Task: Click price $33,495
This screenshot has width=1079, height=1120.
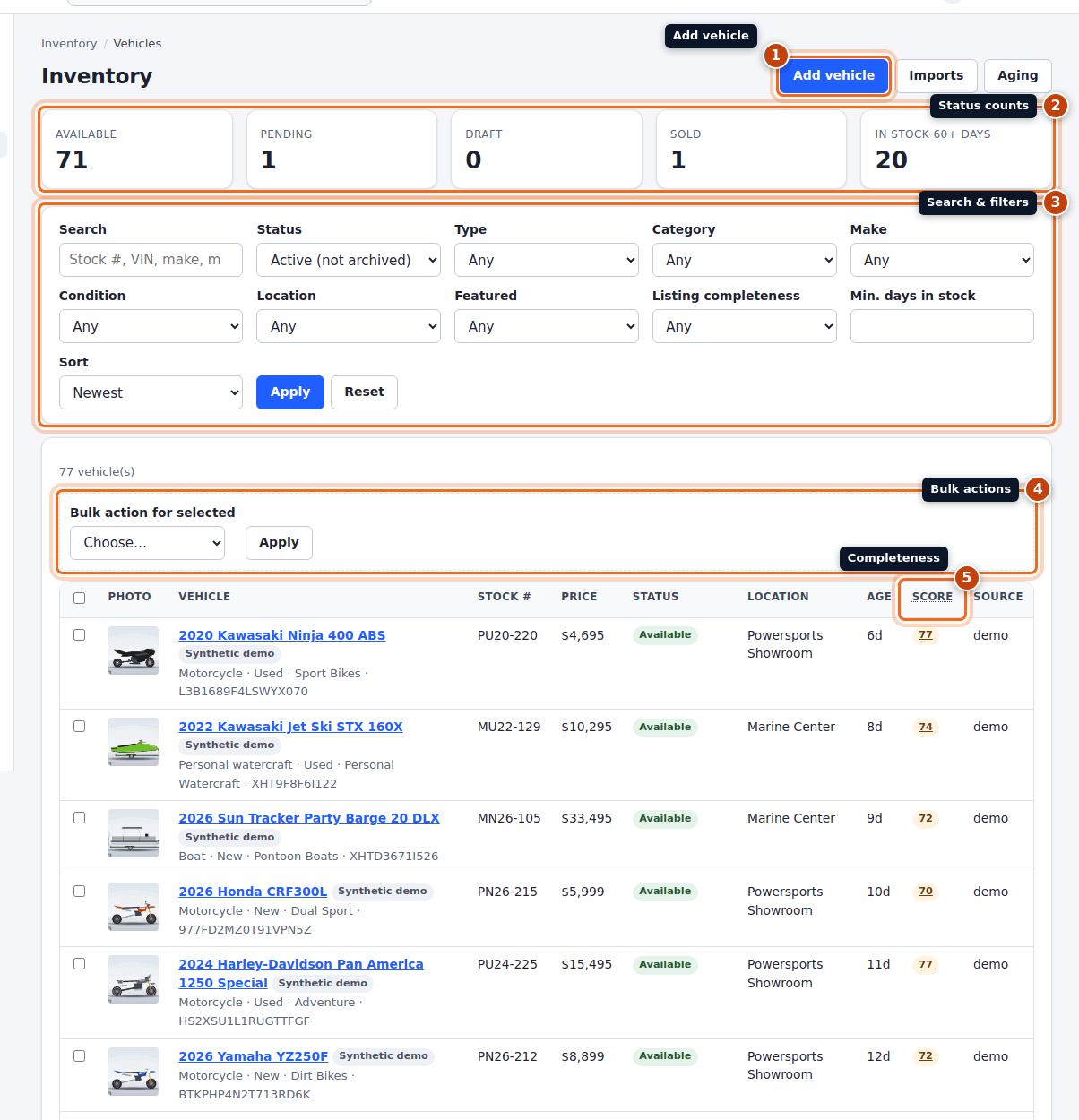Action: tap(587, 818)
